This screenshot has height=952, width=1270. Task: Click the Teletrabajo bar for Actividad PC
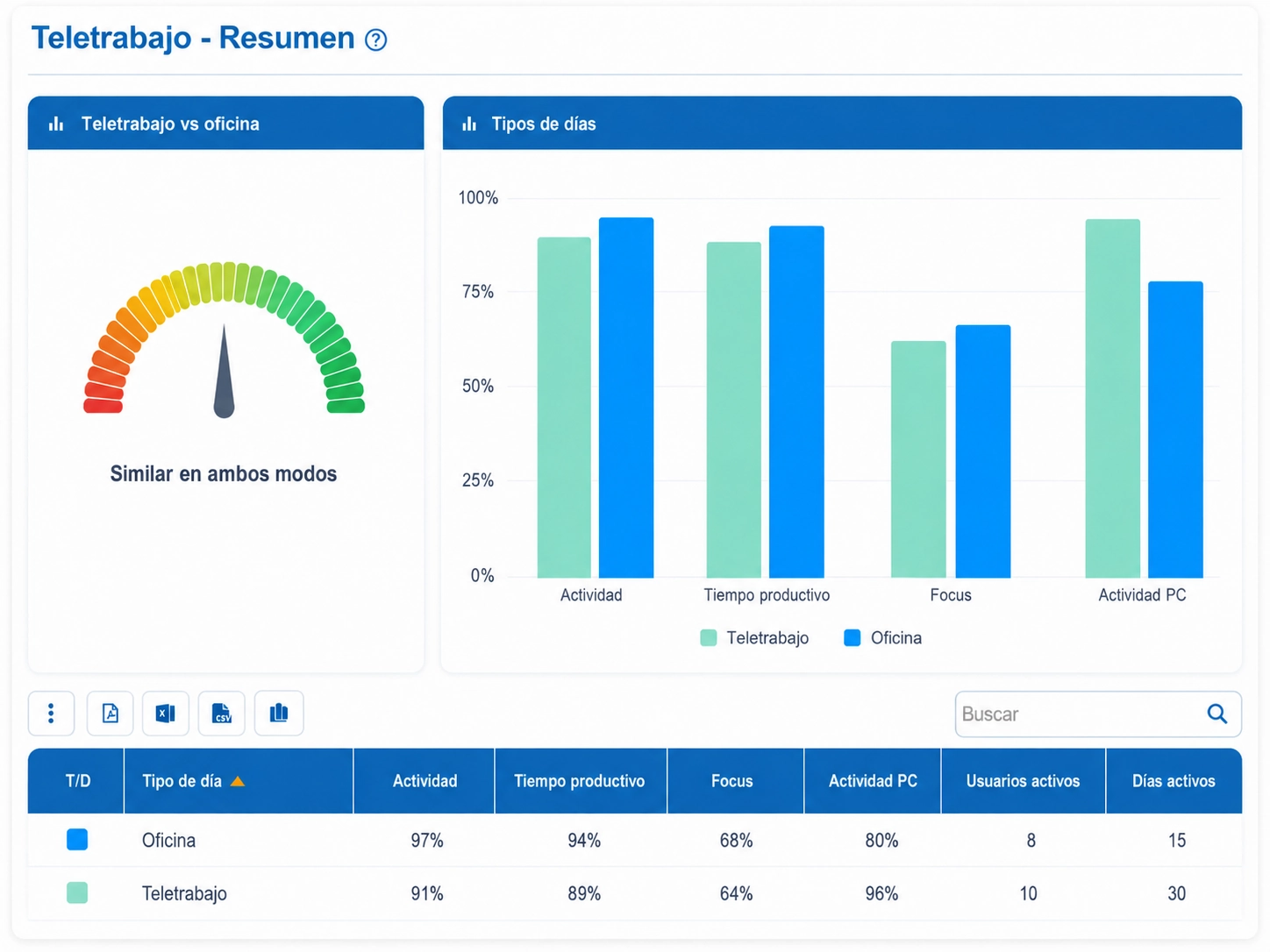(1113, 399)
